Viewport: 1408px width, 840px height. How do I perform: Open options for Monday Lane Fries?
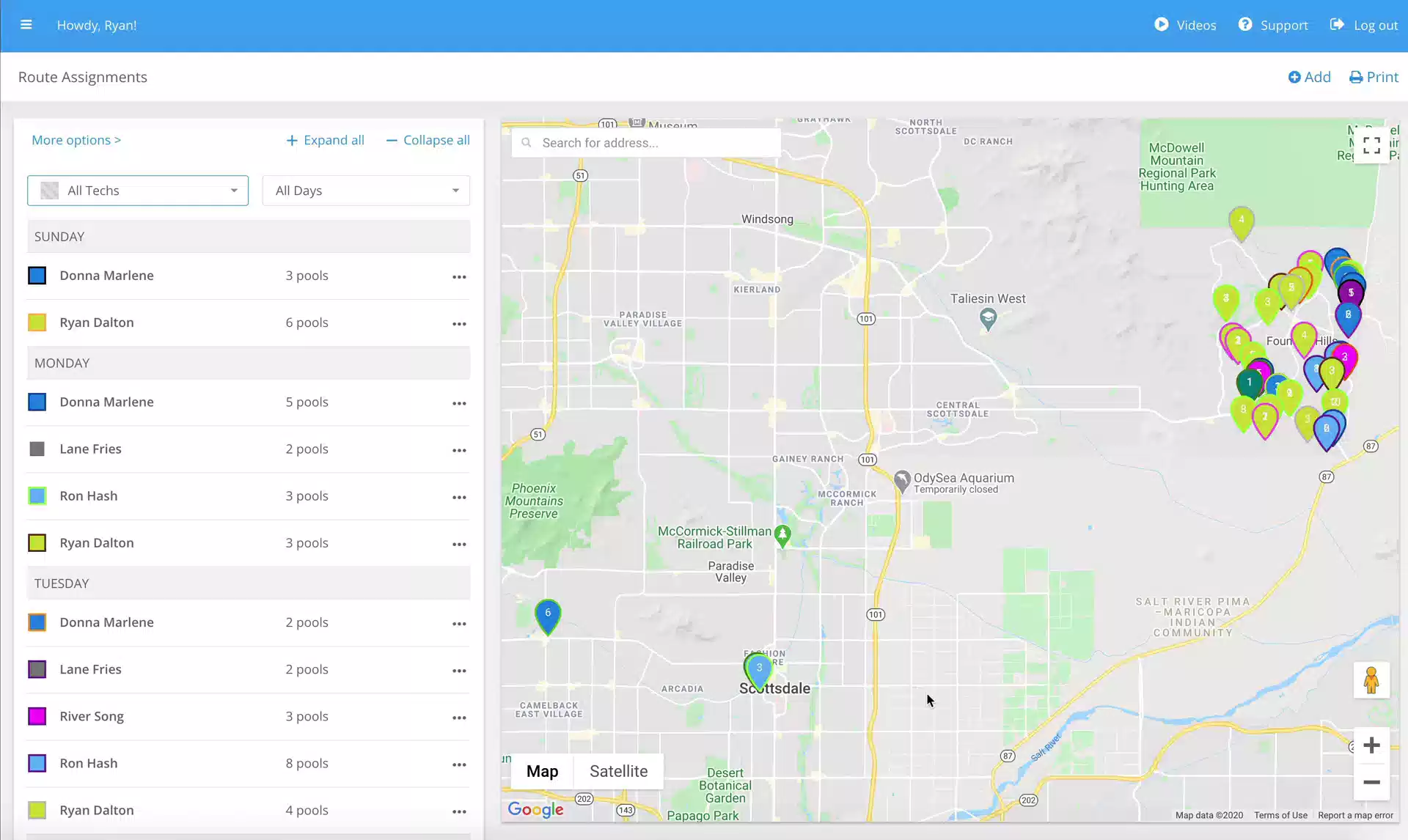[459, 450]
